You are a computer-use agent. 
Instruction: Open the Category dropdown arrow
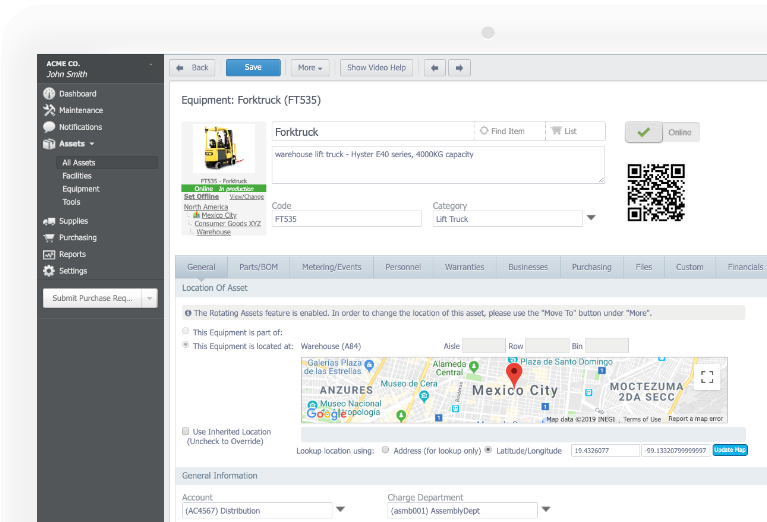click(591, 218)
